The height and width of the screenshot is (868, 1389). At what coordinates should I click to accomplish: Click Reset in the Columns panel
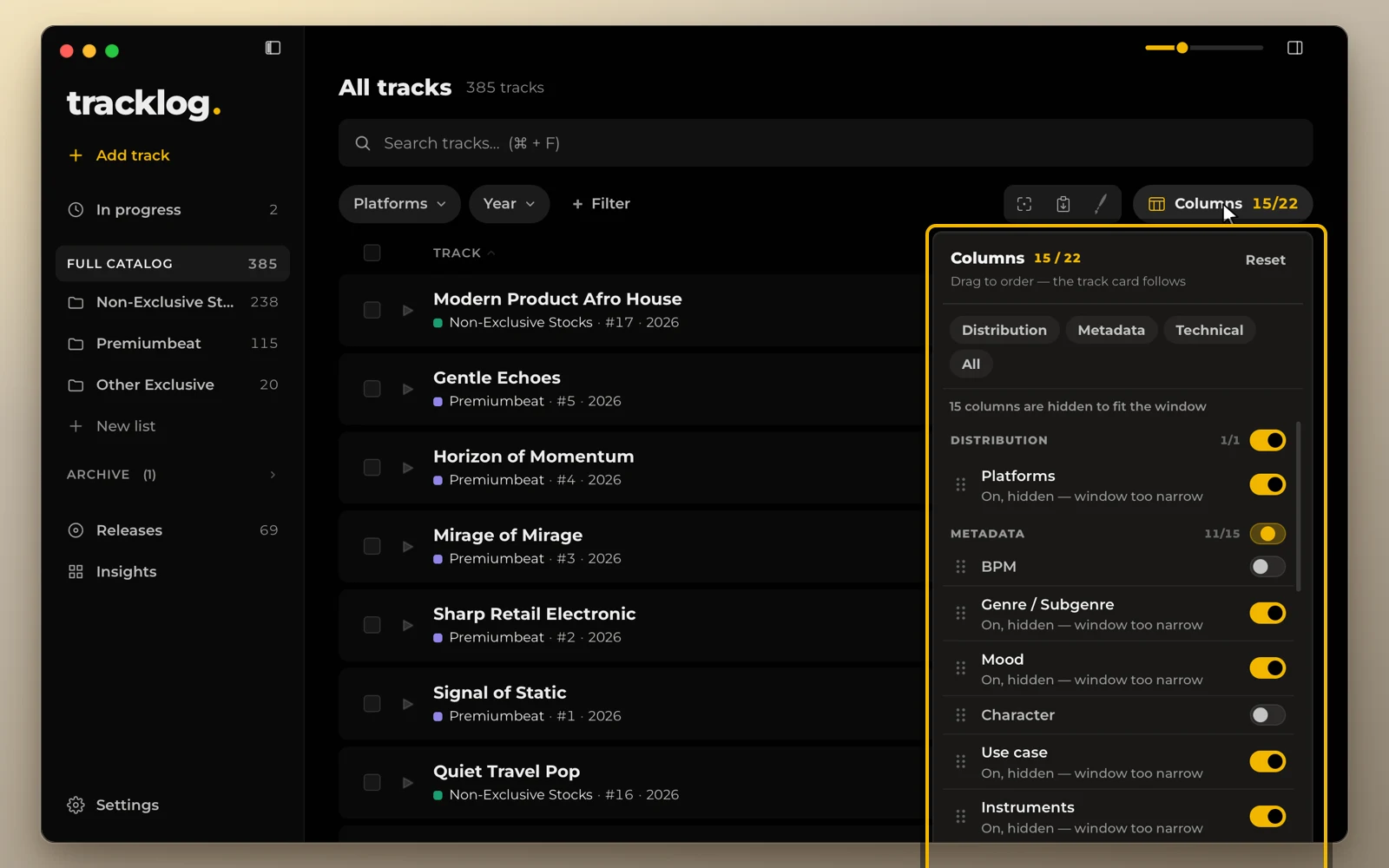coord(1265,260)
